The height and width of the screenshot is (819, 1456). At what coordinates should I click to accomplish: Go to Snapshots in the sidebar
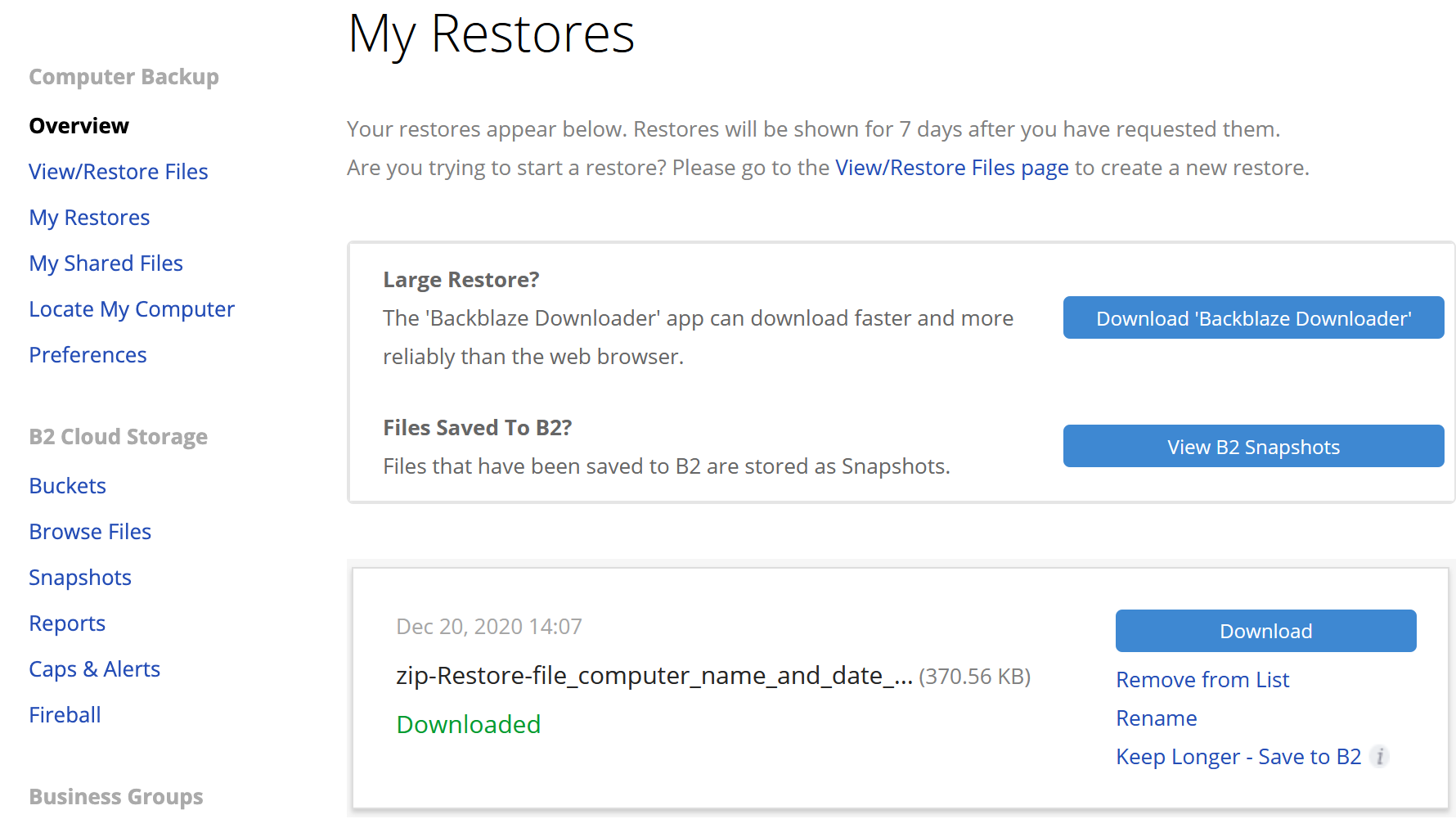coord(80,578)
